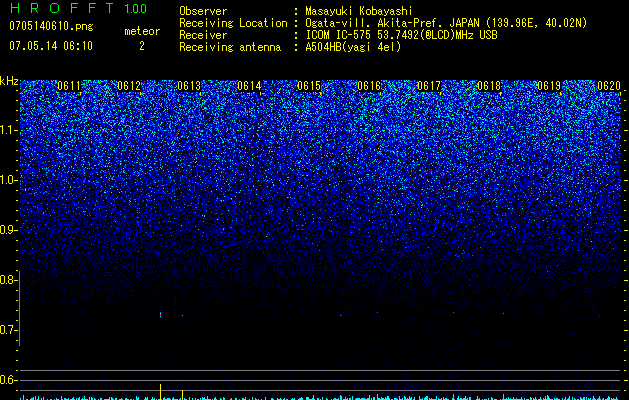Click the 0617 time marker
Viewport: 629px width, 400px height.
click(x=429, y=86)
